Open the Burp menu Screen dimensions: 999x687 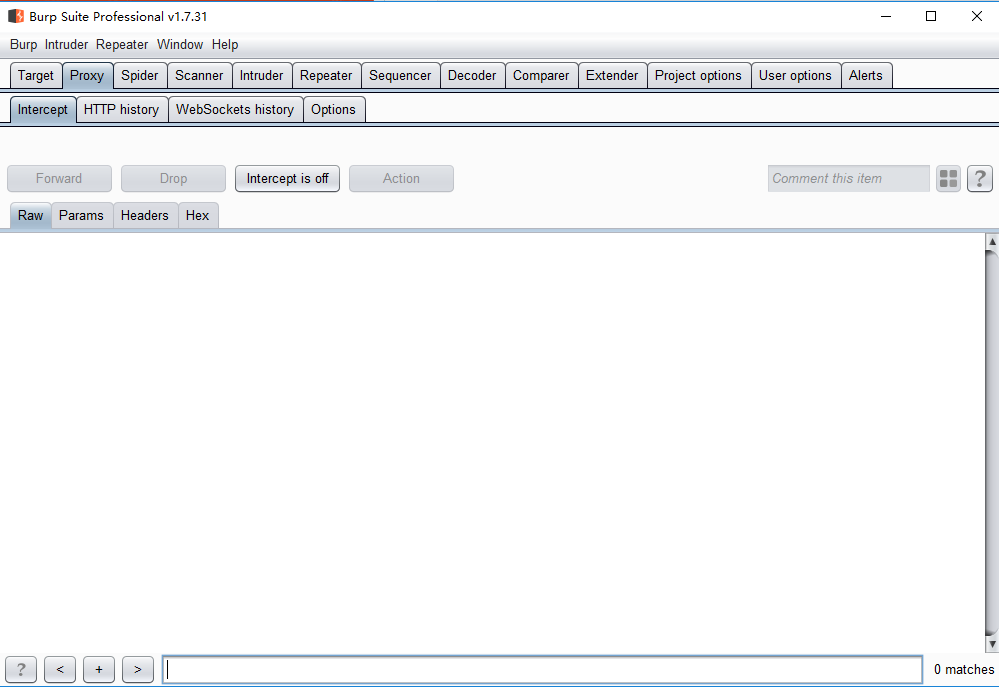pos(24,45)
